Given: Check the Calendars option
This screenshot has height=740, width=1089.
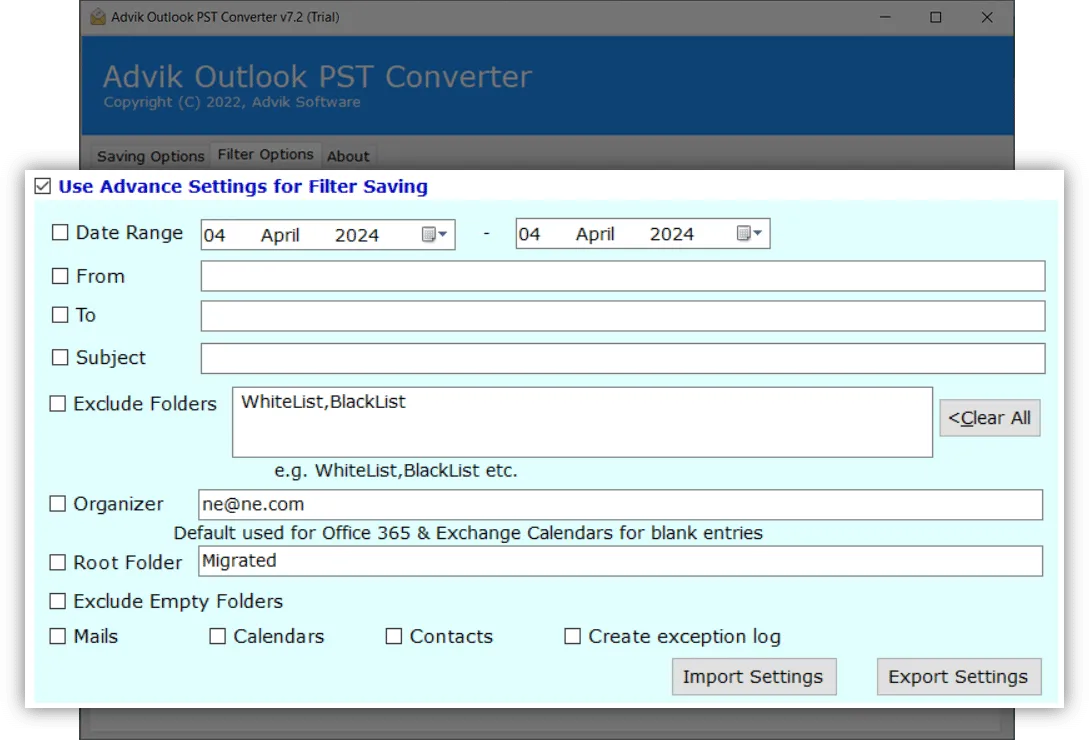Looking at the screenshot, I should click(x=217, y=636).
